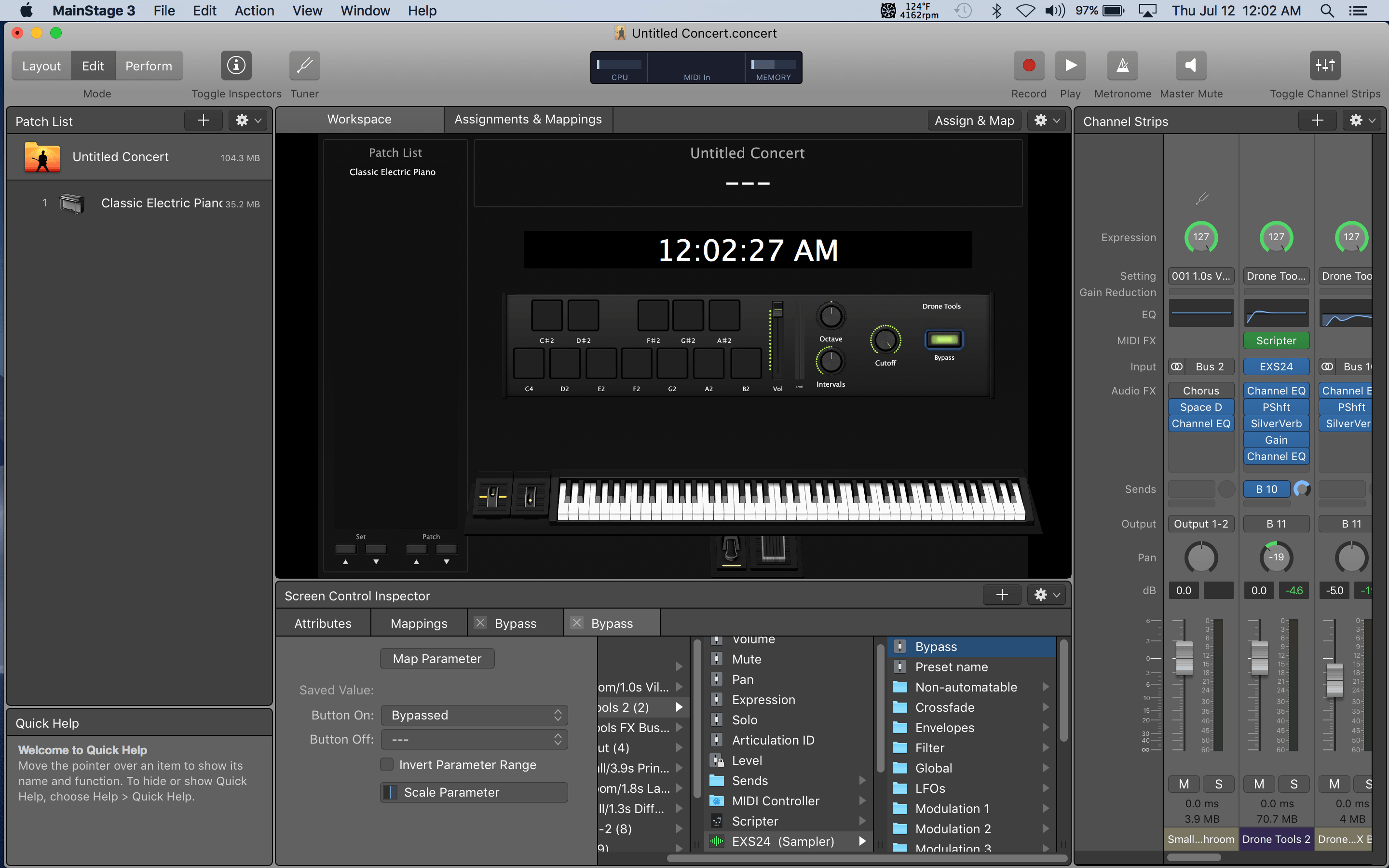Click the Drone Tools Bypass button
1389x868 pixels.
pyautogui.click(x=943, y=340)
